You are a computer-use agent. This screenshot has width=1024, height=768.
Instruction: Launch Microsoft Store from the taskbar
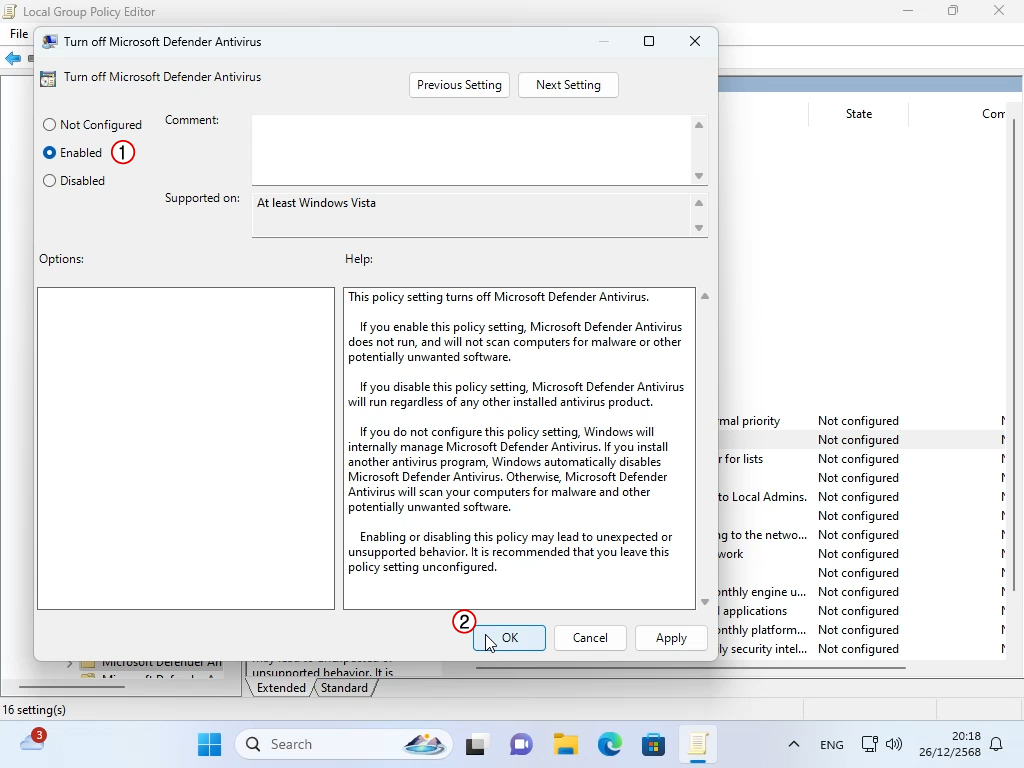[654, 744]
